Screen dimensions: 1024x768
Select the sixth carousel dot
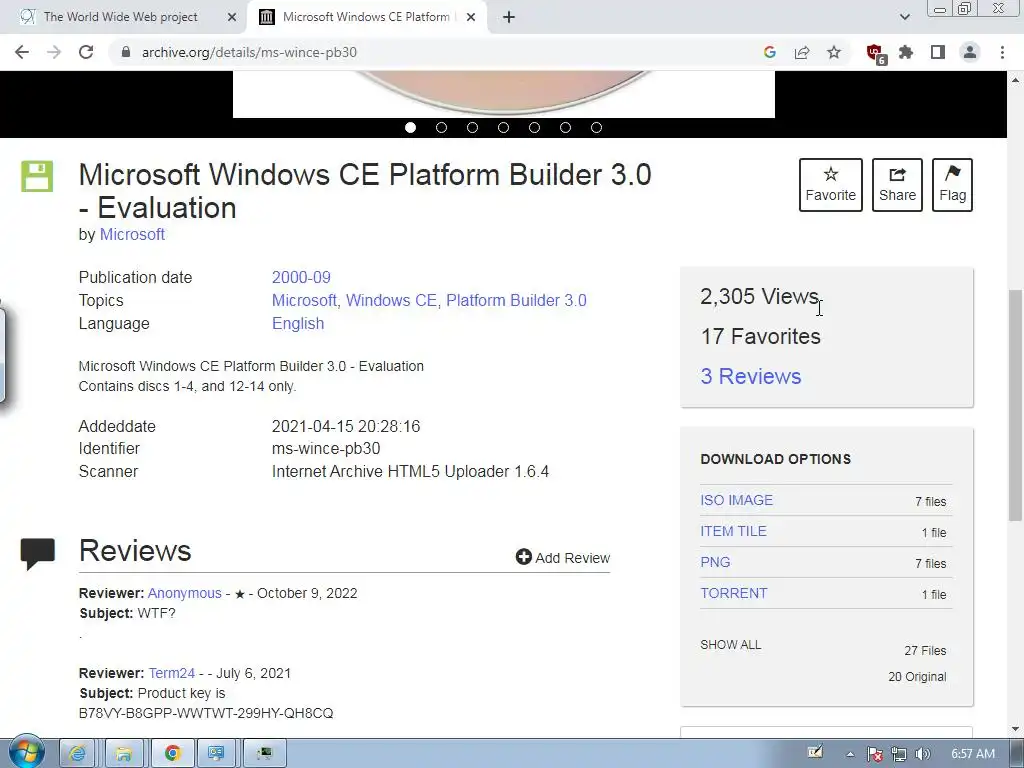[566, 127]
